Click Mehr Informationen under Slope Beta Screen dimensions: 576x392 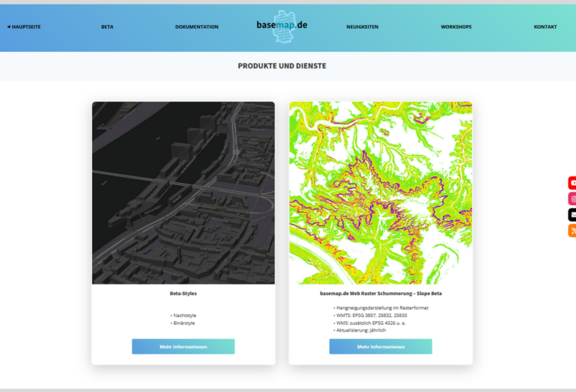(x=381, y=346)
